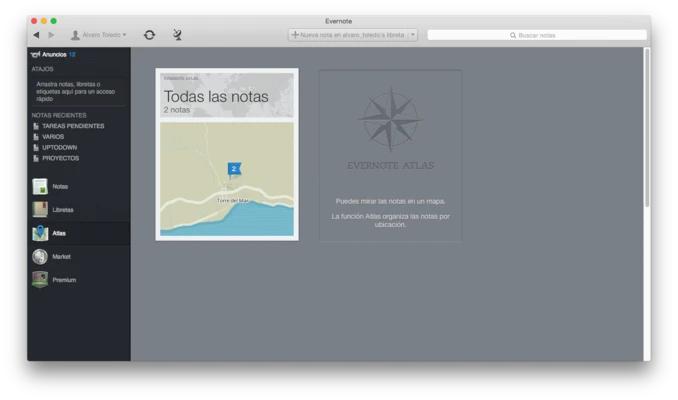Screen dimensions: 678x400
Task: Click the plus icon for new note
Action: point(295,35)
